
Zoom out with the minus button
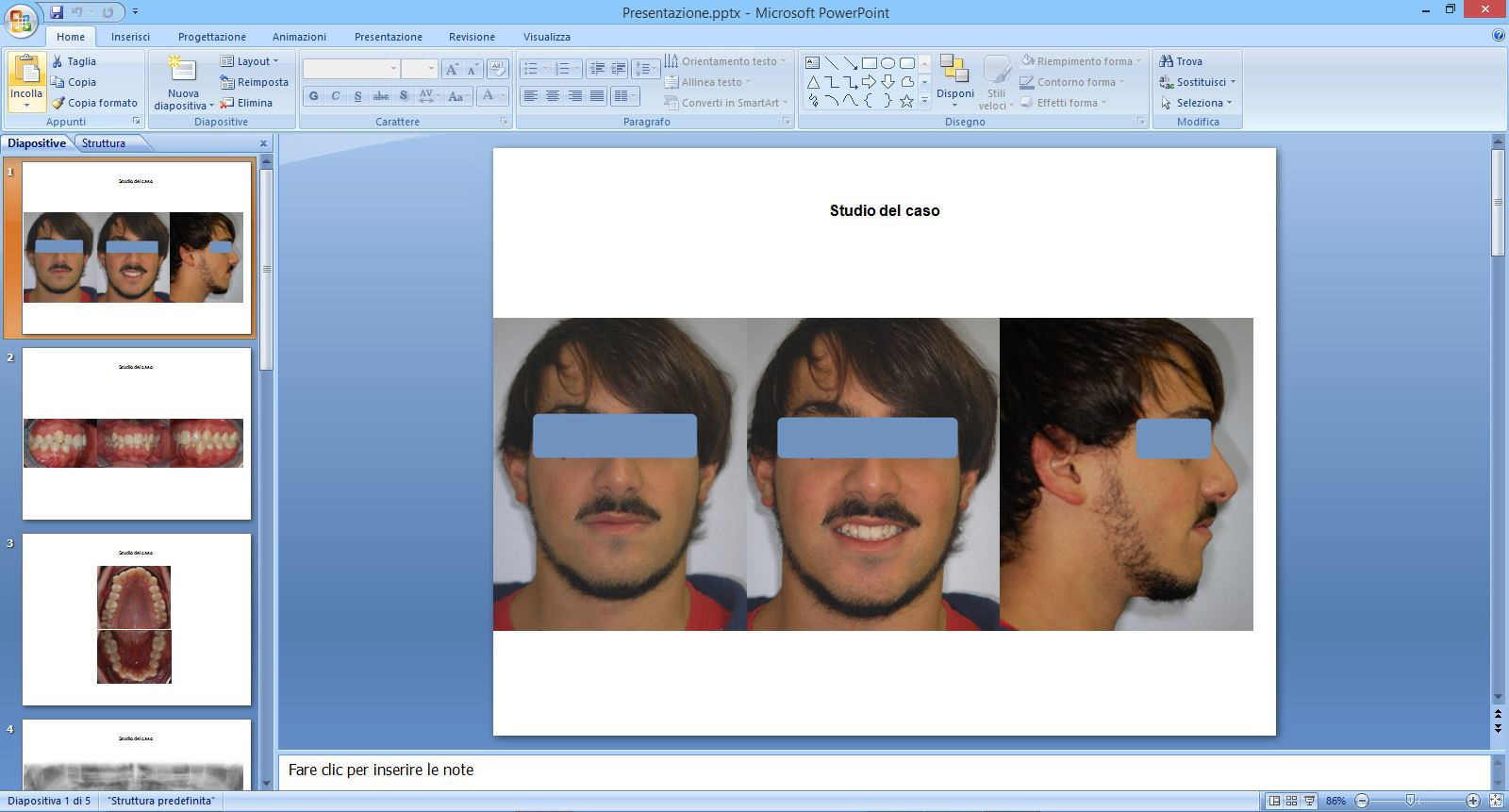click(1362, 801)
